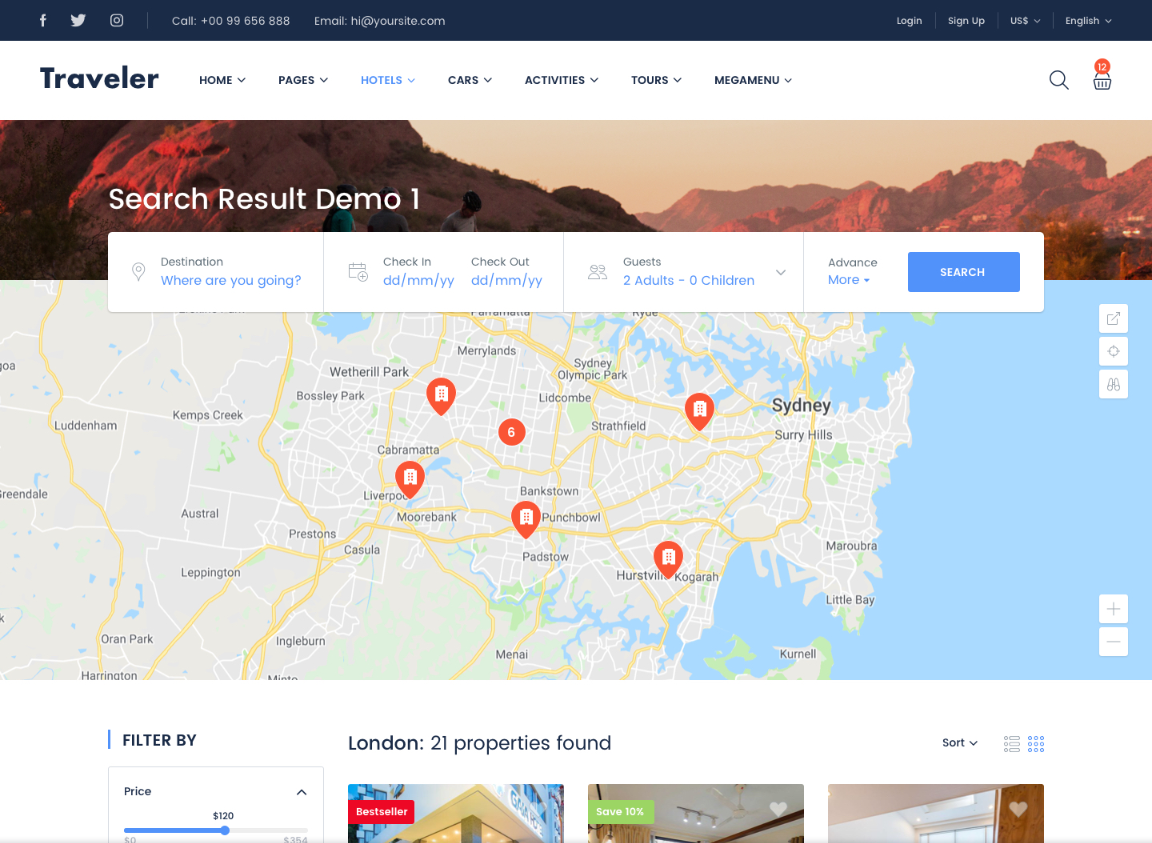This screenshot has height=843, width=1152.
Task: Click the blue Search button
Action: pos(963,272)
